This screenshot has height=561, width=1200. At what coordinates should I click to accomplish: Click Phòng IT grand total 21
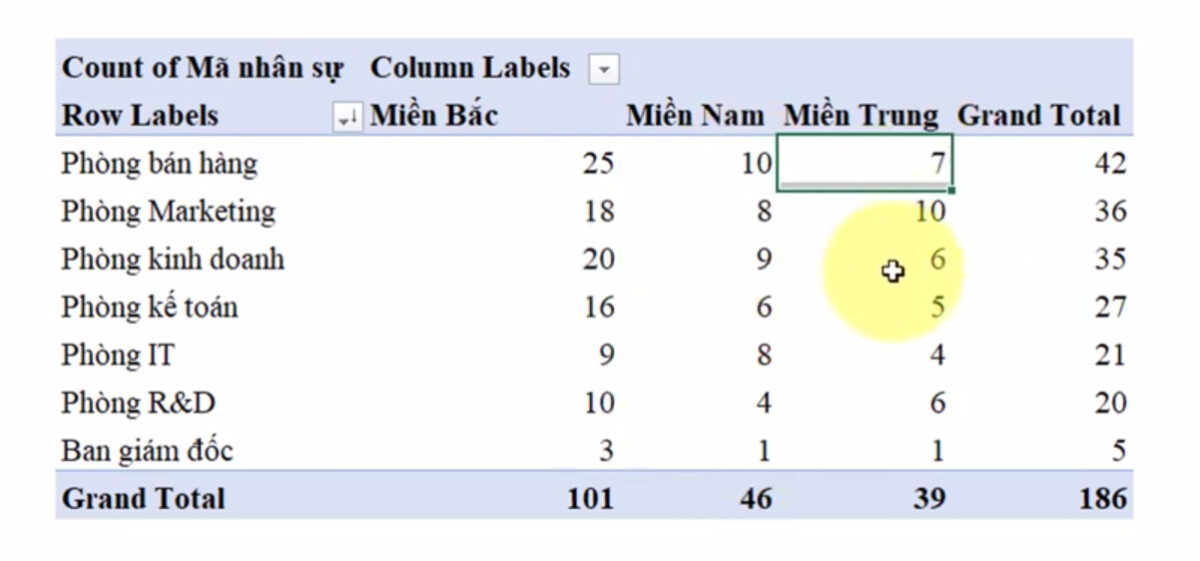1109,355
